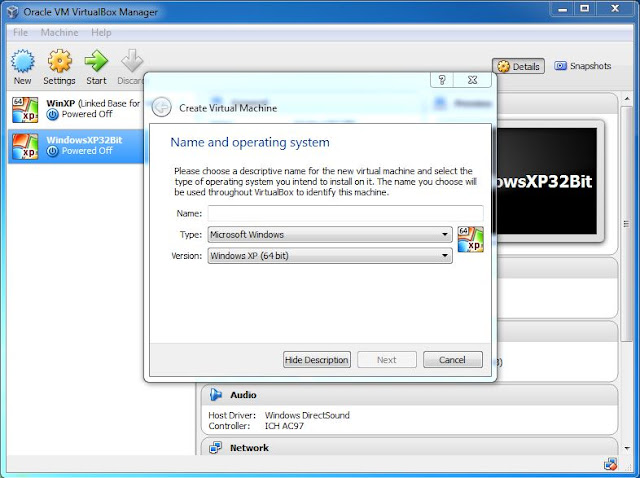Click the WindowsXP32Bit VM icon in the list
Image resolution: width=640 pixels, height=478 pixels.
click(x=25, y=146)
